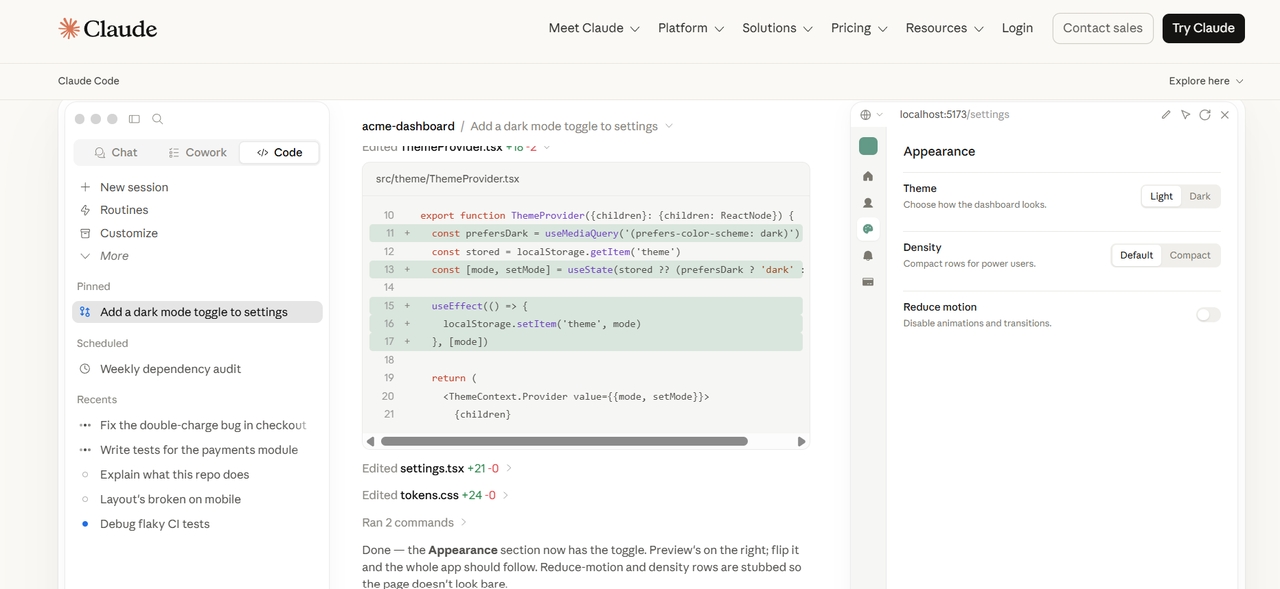Click the horizontal scrollbar thumb under the code
This screenshot has width=1280, height=589.
coord(564,441)
